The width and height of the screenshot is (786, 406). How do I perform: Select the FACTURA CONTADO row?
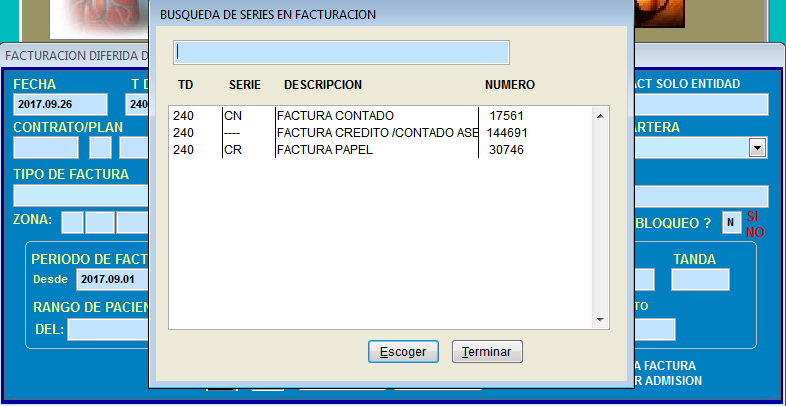click(x=381, y=116)
